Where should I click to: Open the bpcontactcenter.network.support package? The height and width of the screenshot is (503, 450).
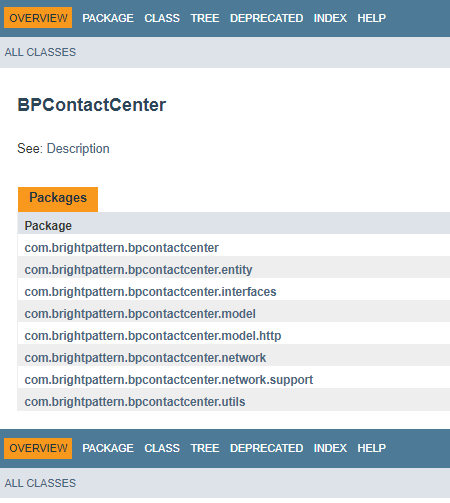pyautogui.click(x=169, y=380)
